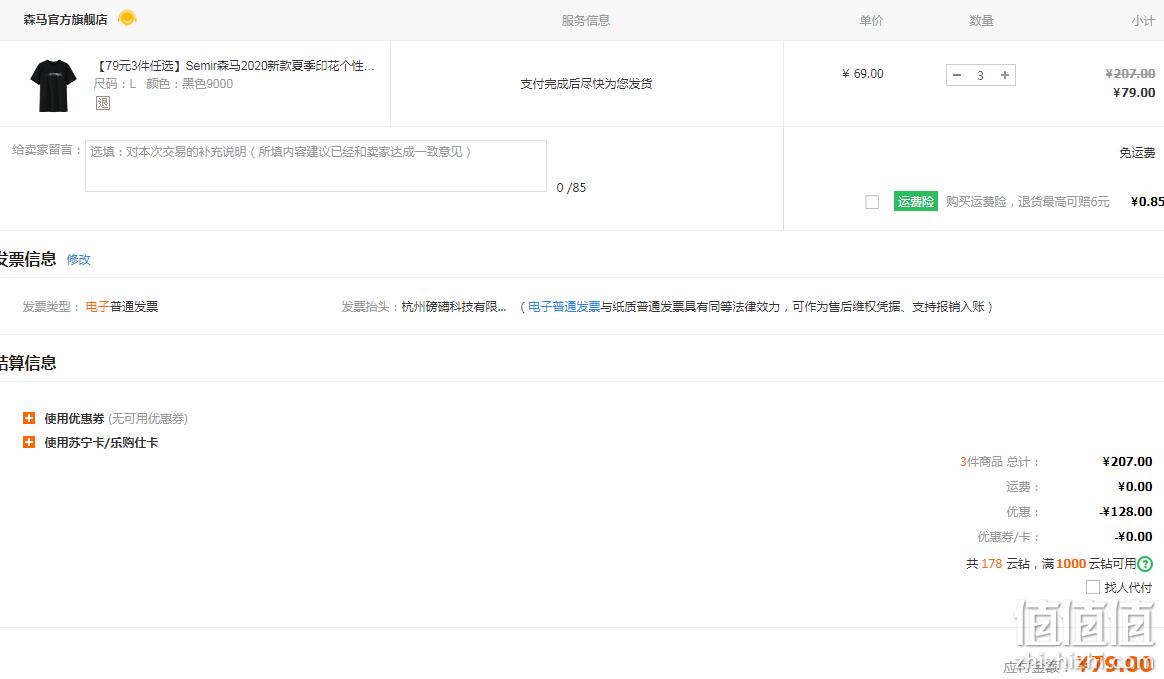Screen dimensions: 1164x679
Task: Click the 服务信息 column header
Action: [586, 21]
